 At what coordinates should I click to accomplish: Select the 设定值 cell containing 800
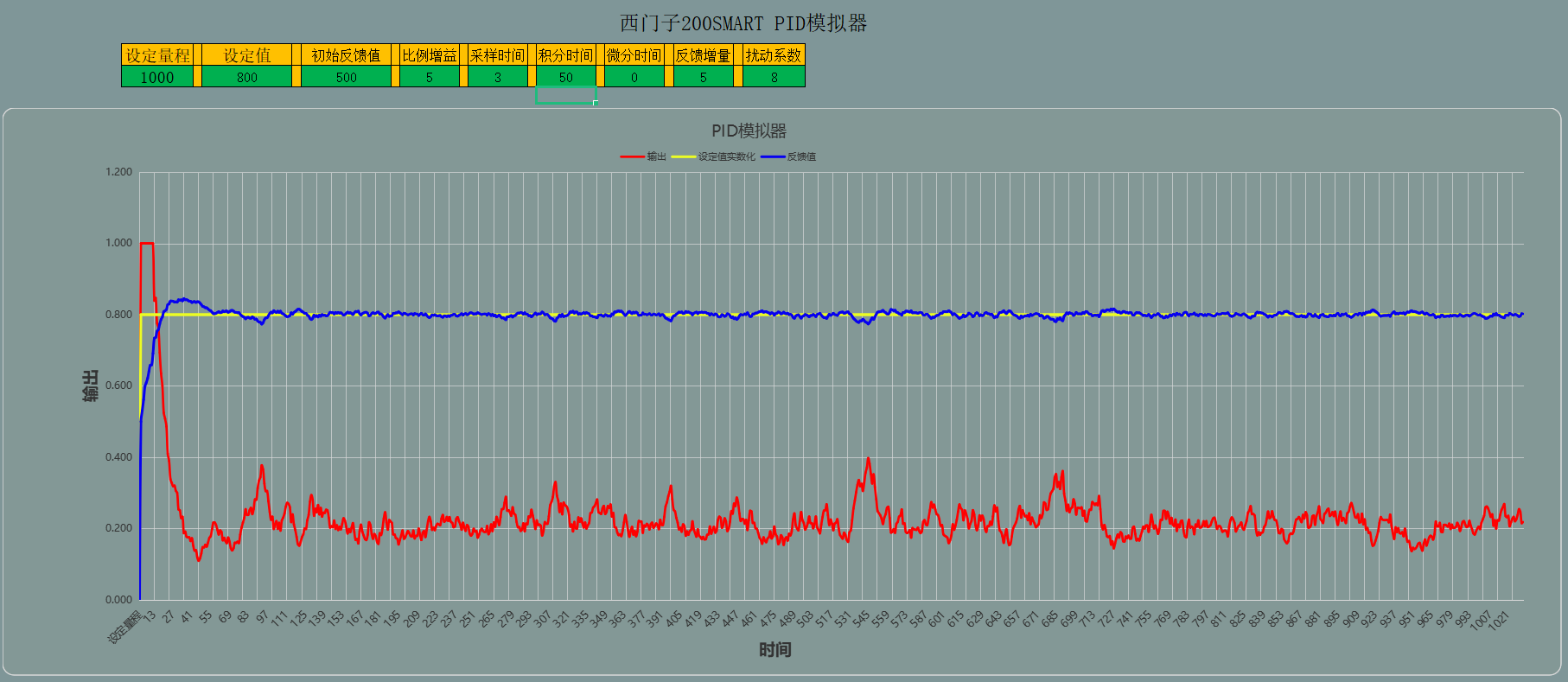coord(246,77)
